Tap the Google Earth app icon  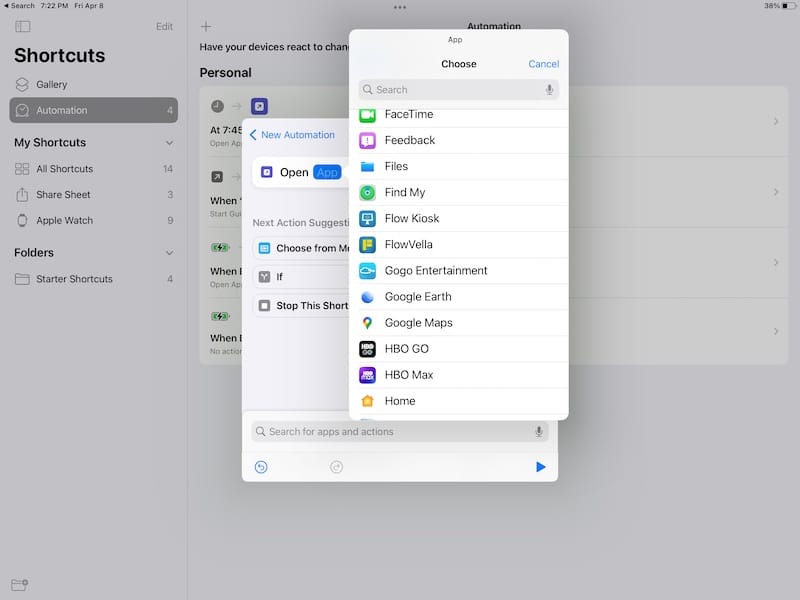click(x=367, y=296)
